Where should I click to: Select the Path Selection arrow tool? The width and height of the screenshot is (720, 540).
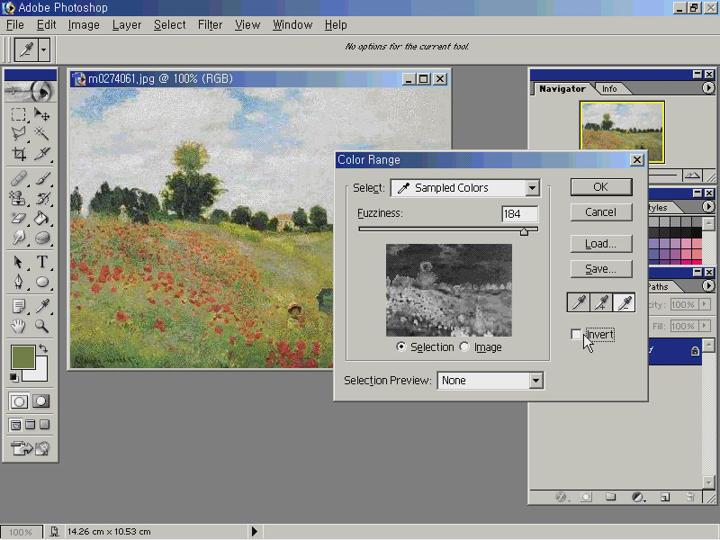(18, 262)
